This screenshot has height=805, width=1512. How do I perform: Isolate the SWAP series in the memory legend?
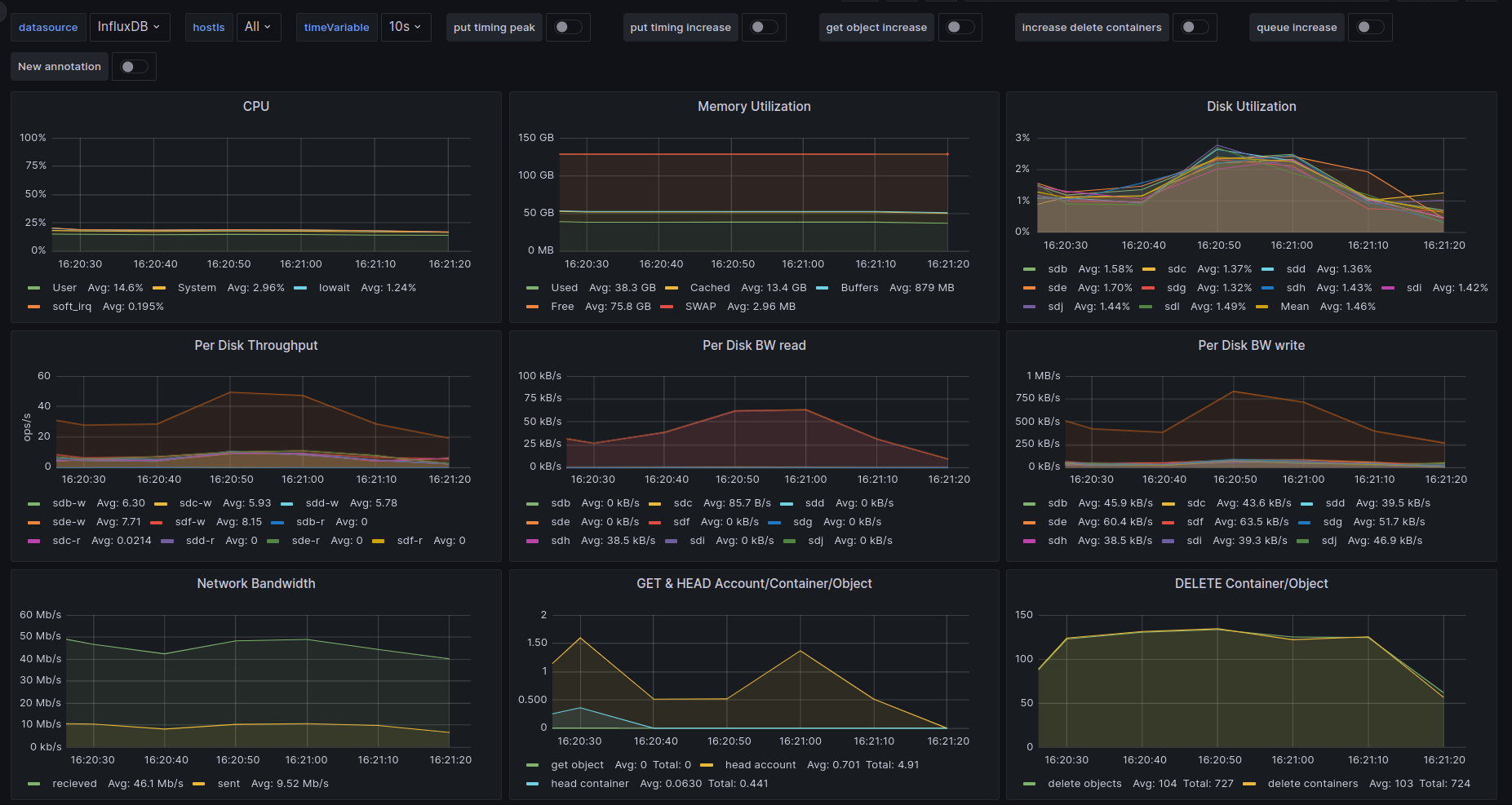pyautogui.click(x=700, y=307)
